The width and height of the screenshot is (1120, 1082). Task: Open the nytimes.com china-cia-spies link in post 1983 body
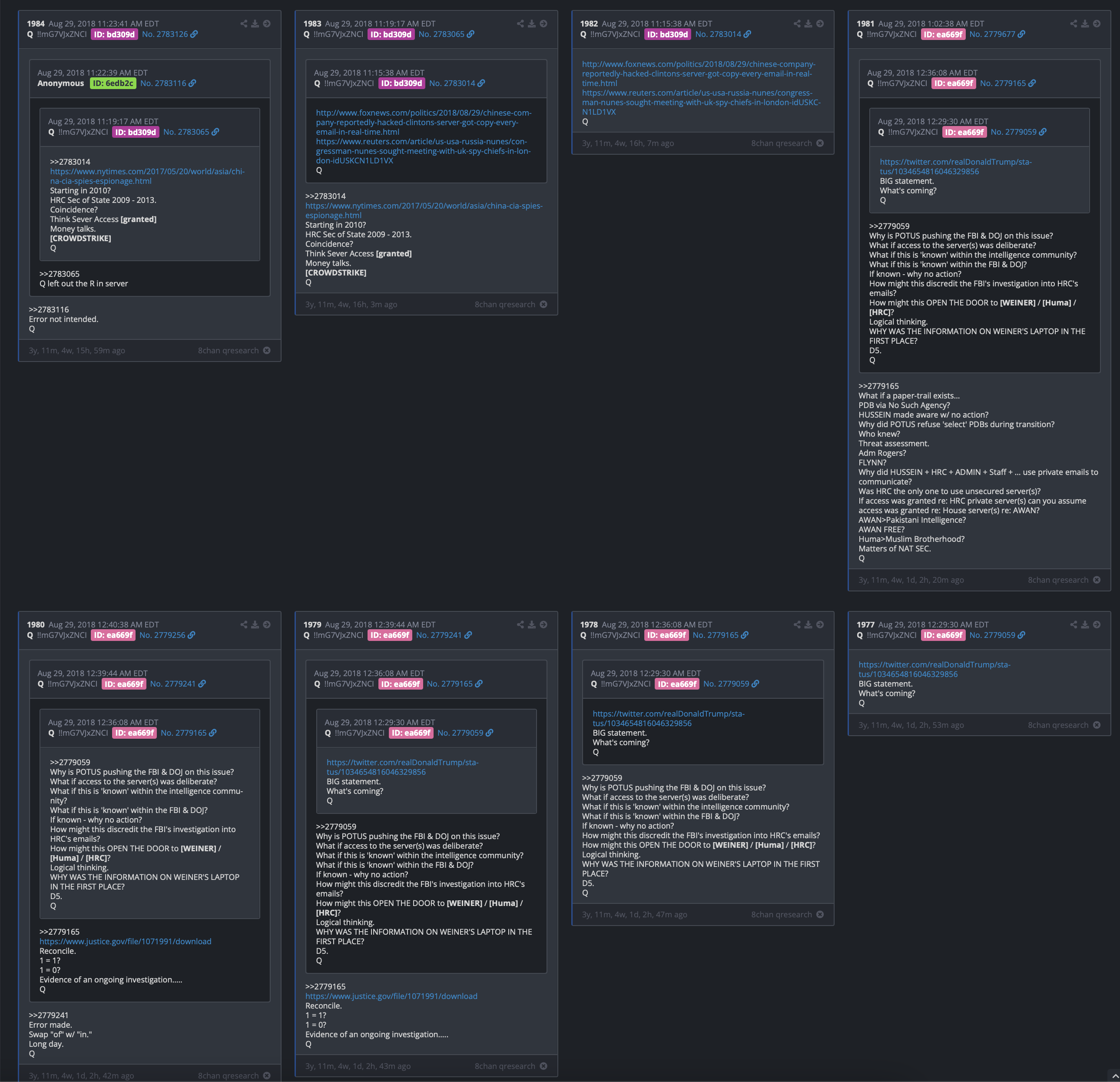[x=424, y=210]
